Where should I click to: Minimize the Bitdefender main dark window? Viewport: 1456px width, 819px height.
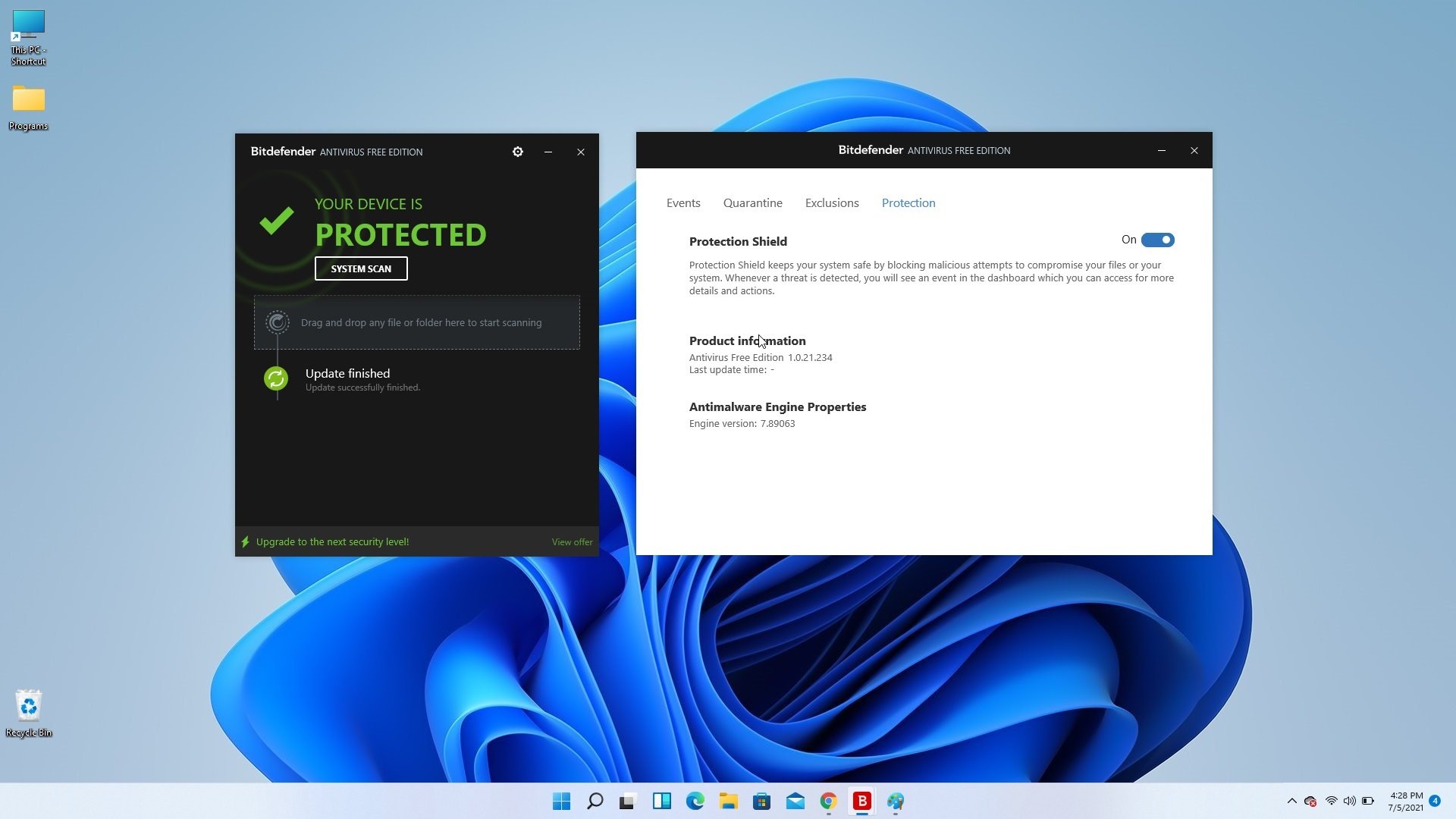pos(548,152)
